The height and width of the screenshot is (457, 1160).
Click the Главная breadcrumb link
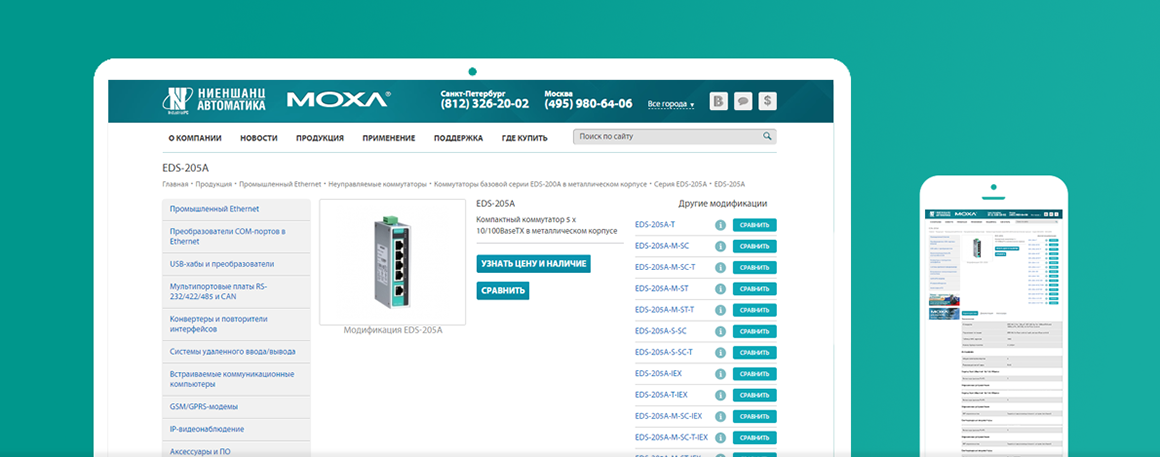175,183
